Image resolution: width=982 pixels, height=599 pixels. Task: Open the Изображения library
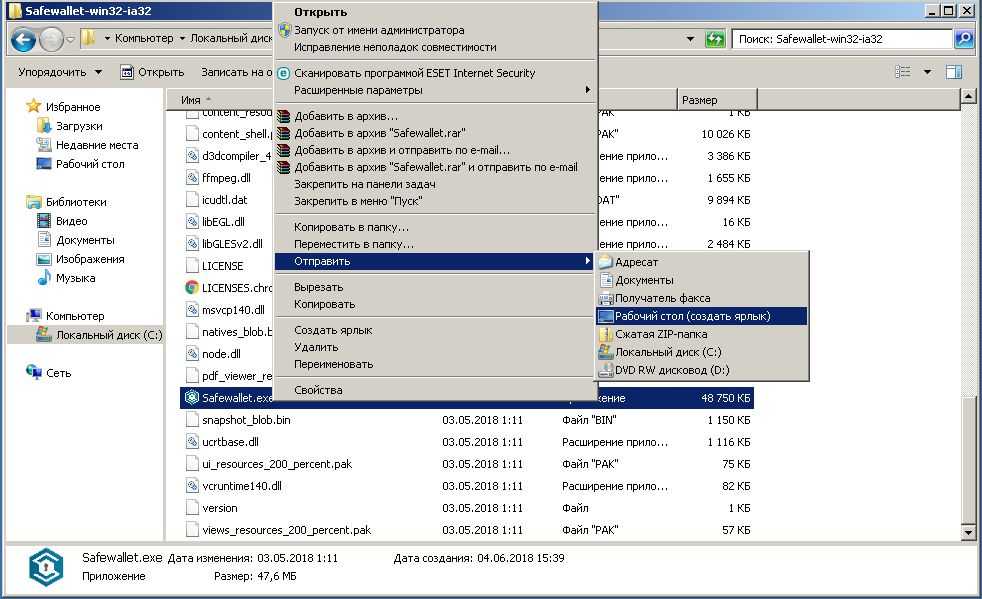pyautogui.click(x=90, y=259)
